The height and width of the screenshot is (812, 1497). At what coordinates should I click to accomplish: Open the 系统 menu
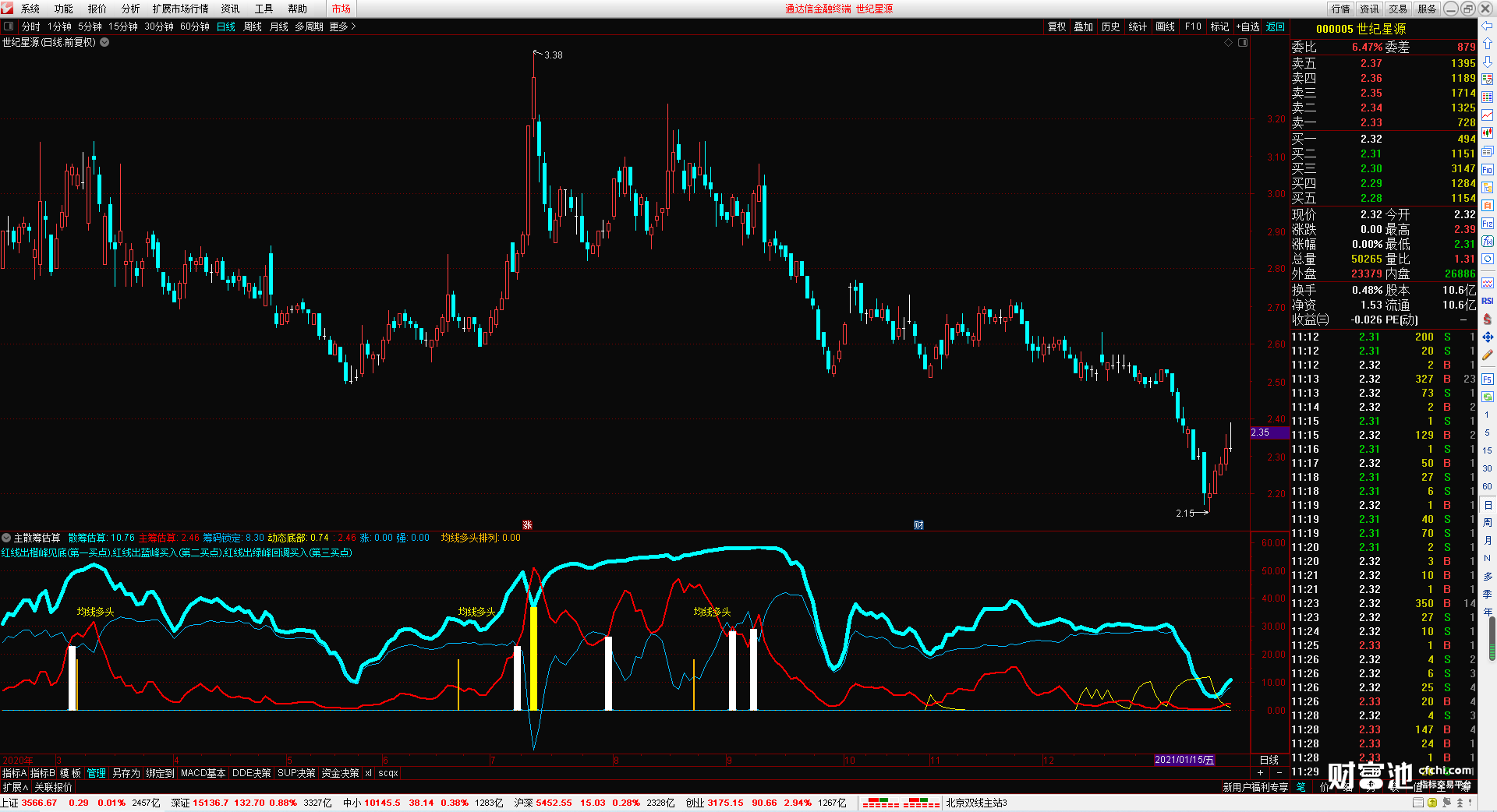(30, 9)
